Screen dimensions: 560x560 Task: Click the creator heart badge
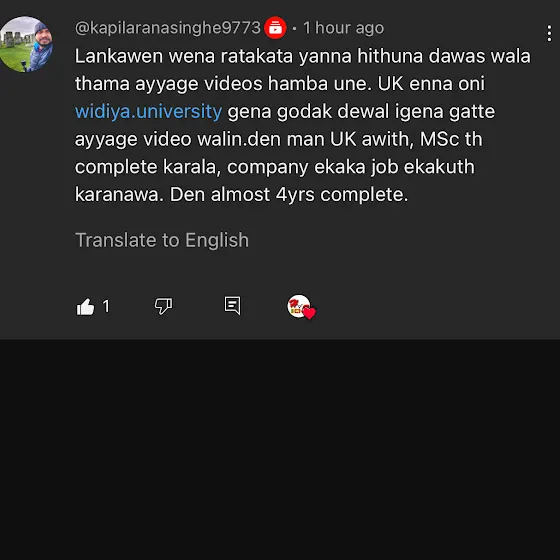pyautogui.click(x=301, y=306)
